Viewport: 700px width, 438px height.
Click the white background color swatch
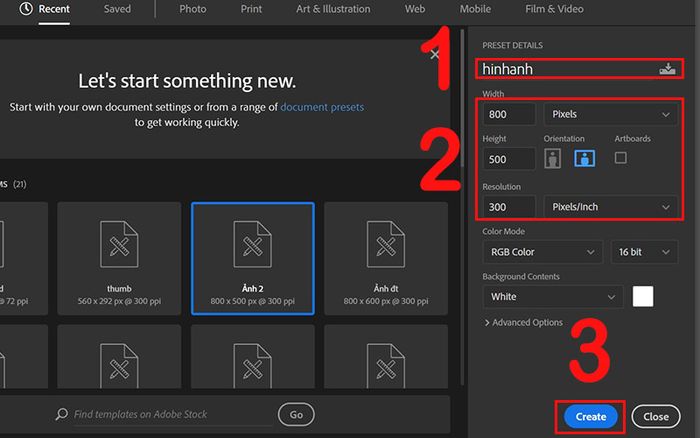pyautogui.click(x=643, y=296)
